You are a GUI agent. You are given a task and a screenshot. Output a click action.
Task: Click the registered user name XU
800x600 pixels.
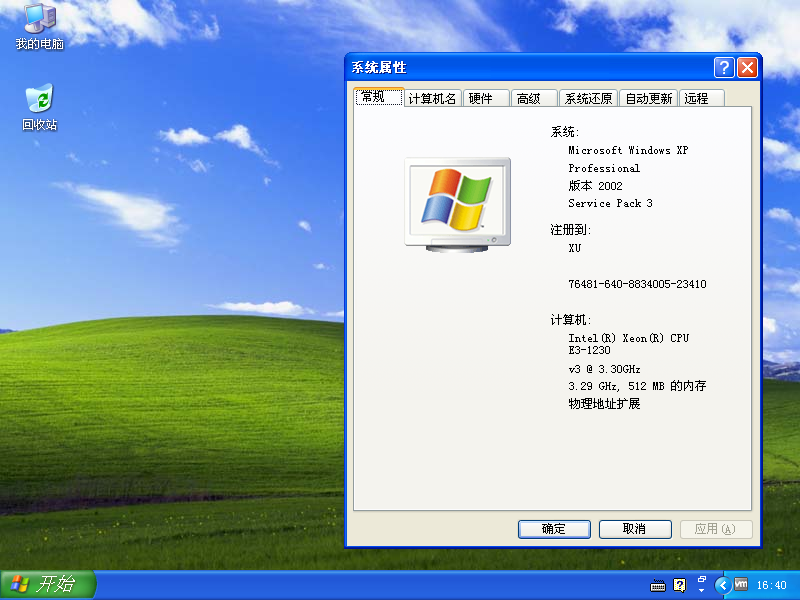point(574,248)
